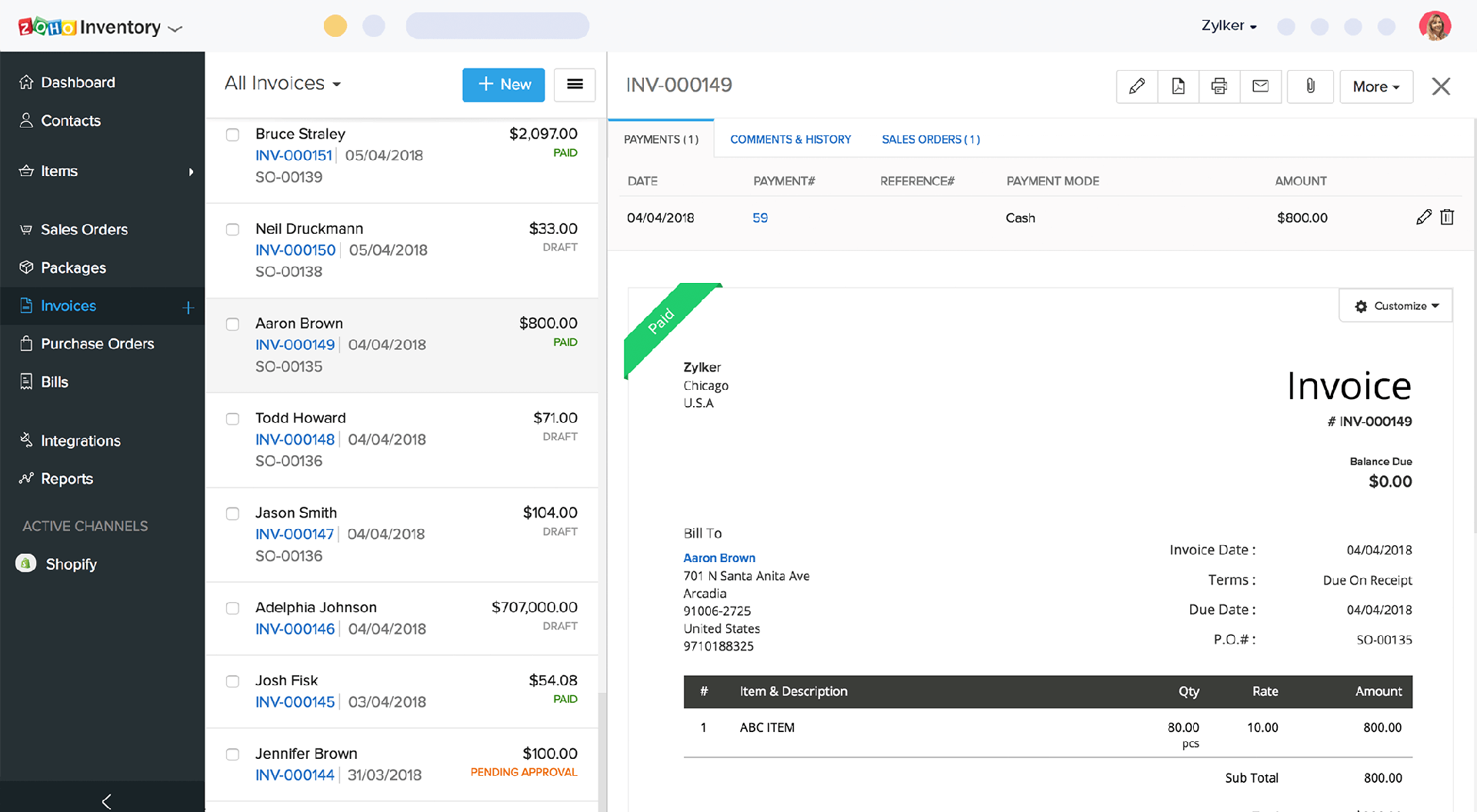Viewport: 1477px width, 812px height.
Task: Open the Purchase Orders section
Action: click(98, 344)
